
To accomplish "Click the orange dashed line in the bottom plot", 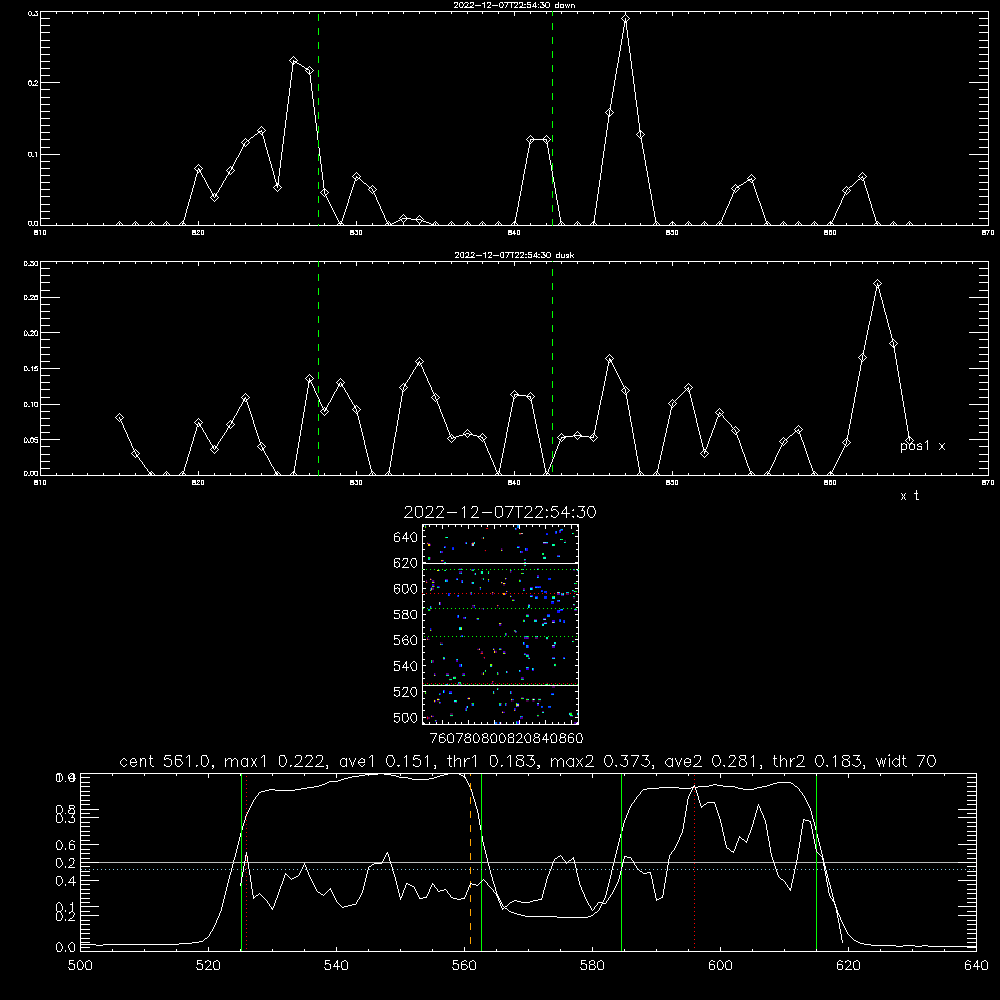I will [x=471, y=864].
